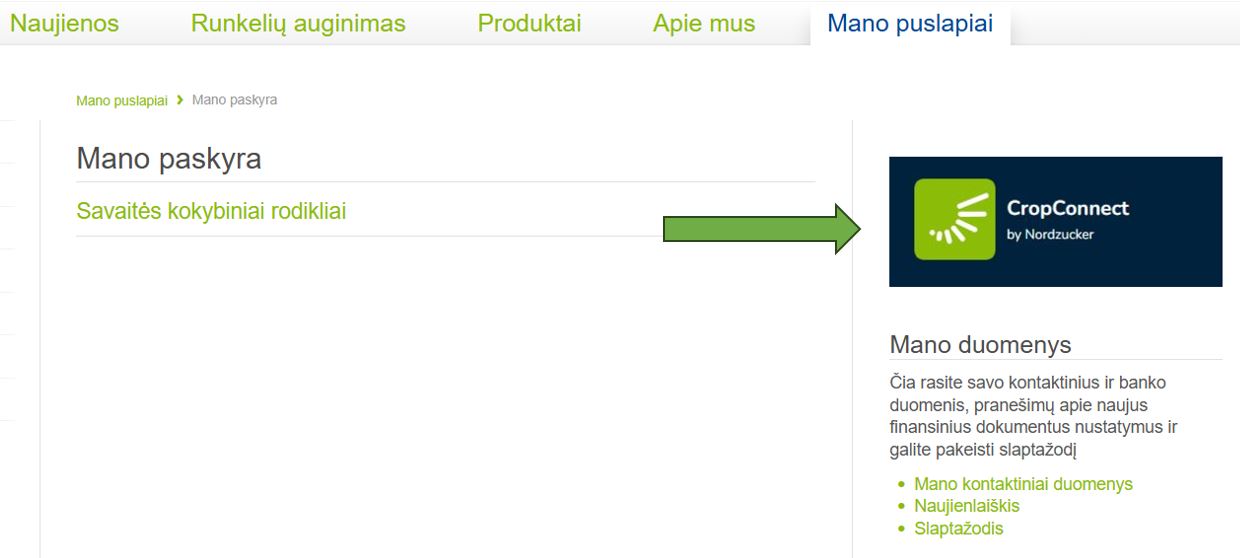The height and width of the screenshot is (558, 1240).
Task: Click the green CropConnect logo icon
Action: [x=955, y=219]
